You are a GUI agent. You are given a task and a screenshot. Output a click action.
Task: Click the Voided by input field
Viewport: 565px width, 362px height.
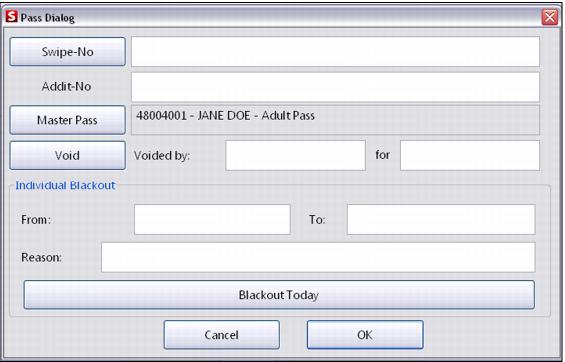pyautogui.click(x=295, y=155)
